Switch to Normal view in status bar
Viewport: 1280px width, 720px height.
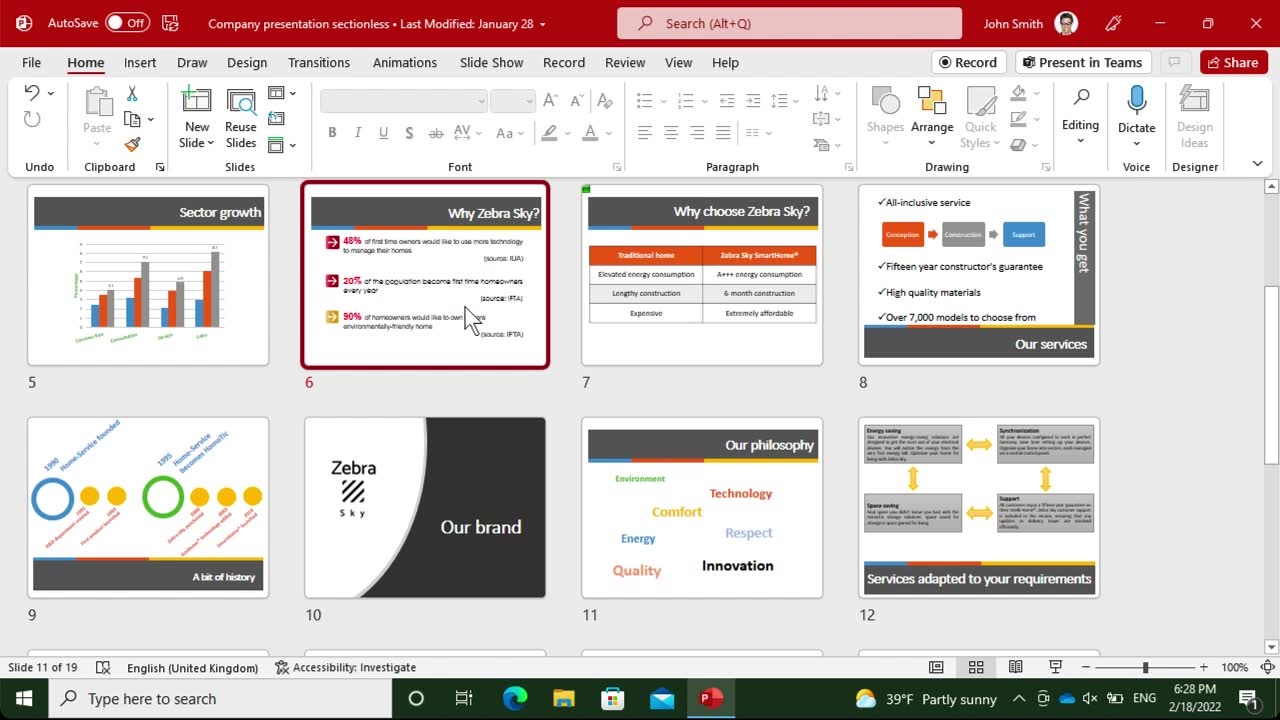[936, 667]
